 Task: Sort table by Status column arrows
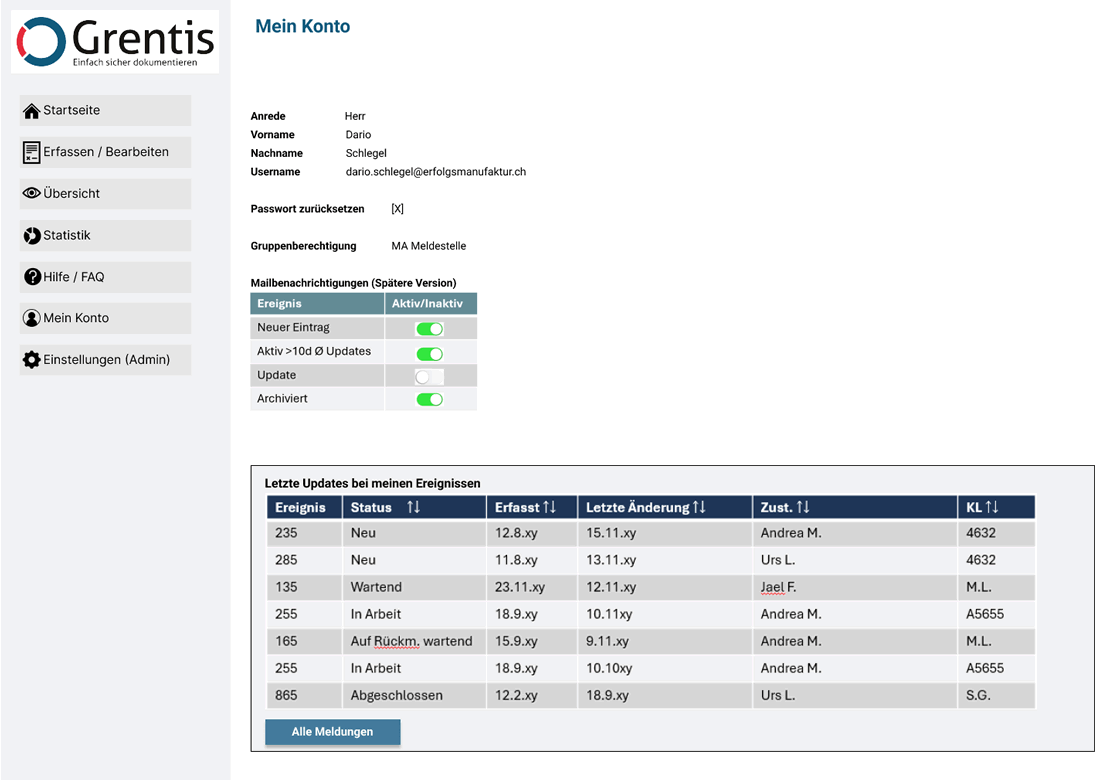click(x=413, y=508)
